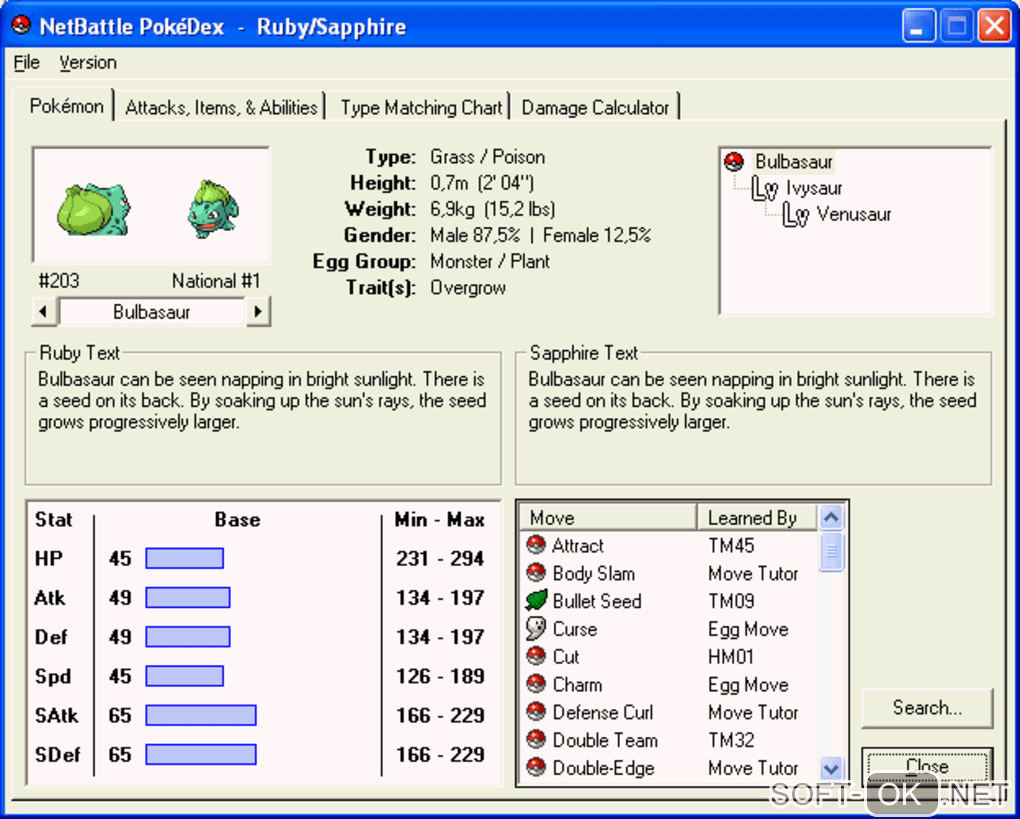Click the Monster / Plant egg group value
Viewport: 1020px width, 819px height.
(490, 262)
